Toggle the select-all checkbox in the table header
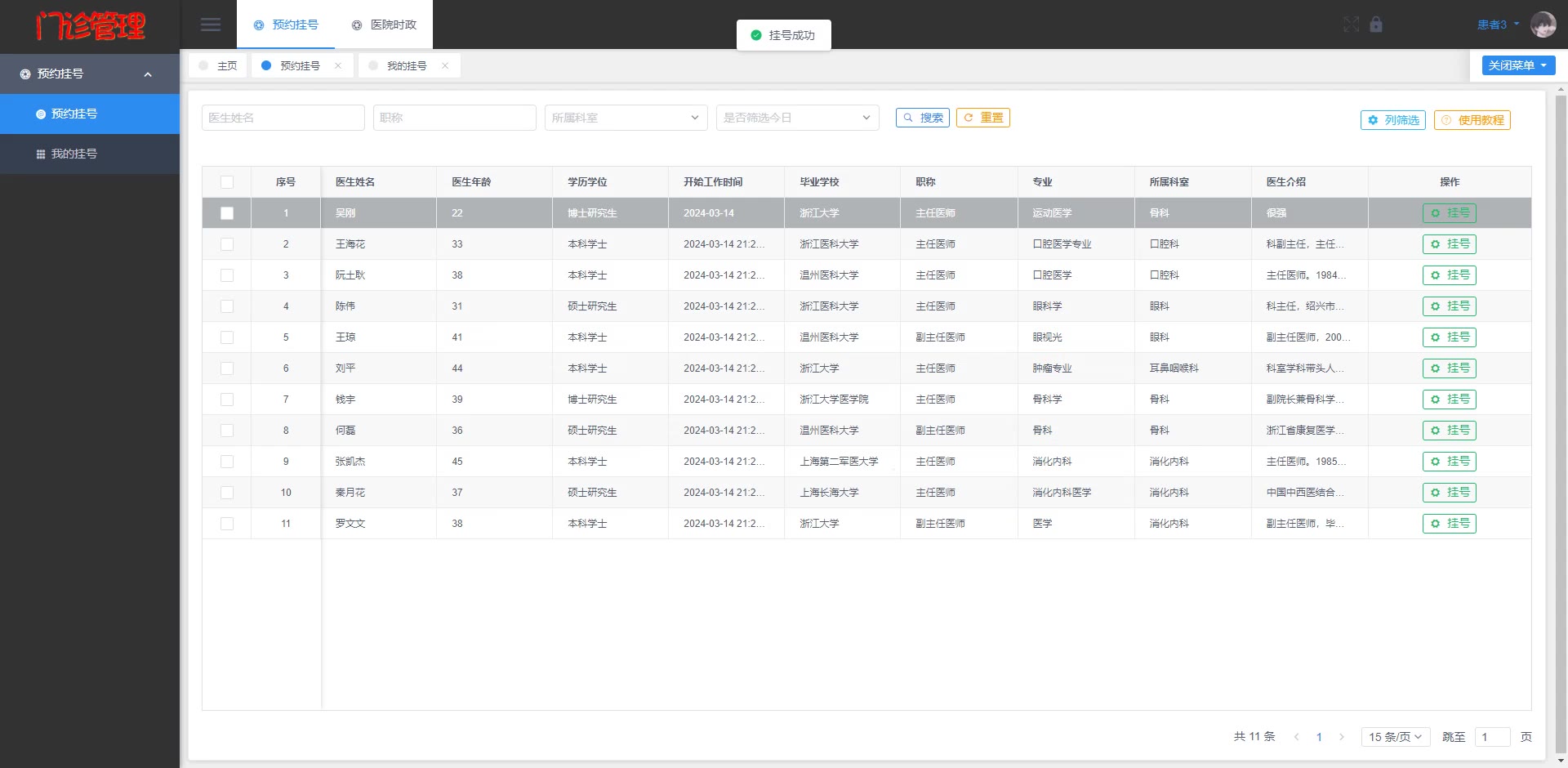The image size is (1568, 768). (x=227, y=182)
